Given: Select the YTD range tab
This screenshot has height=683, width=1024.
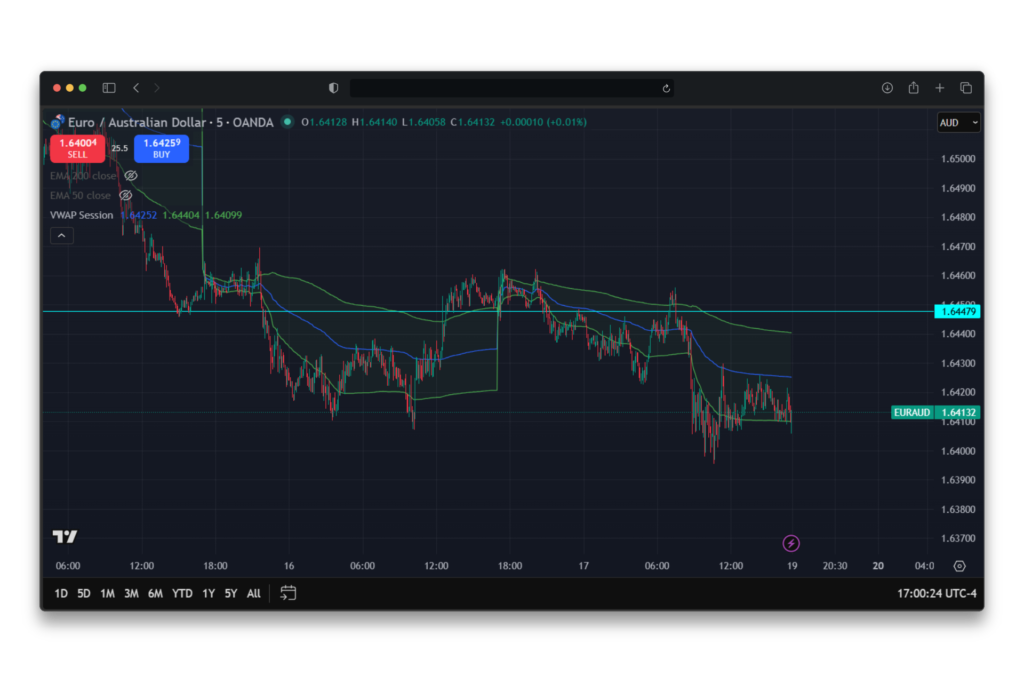Looking at the screenshot, I should click(x=181, y=593).
